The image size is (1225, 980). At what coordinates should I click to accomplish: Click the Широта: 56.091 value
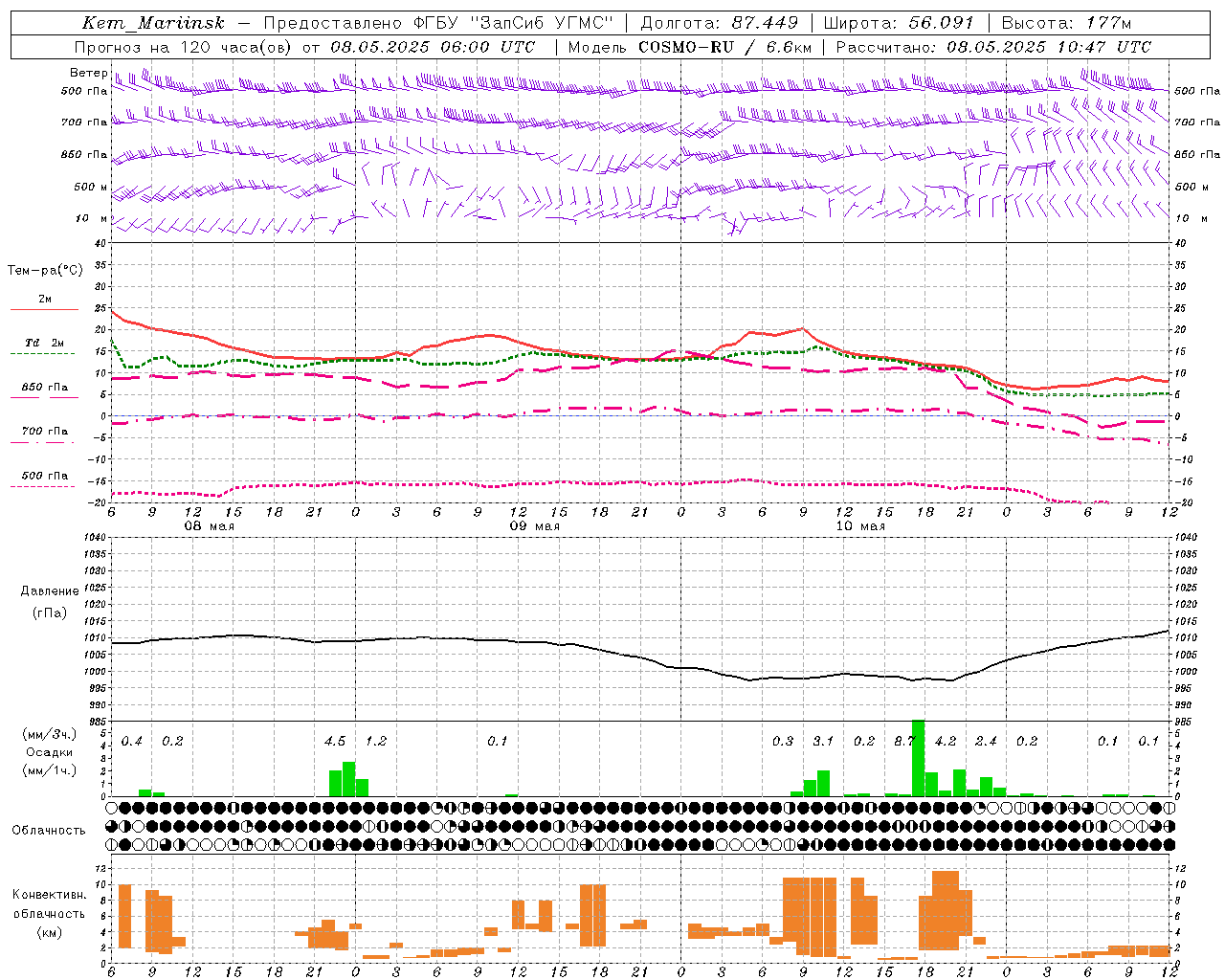[899, 23]
